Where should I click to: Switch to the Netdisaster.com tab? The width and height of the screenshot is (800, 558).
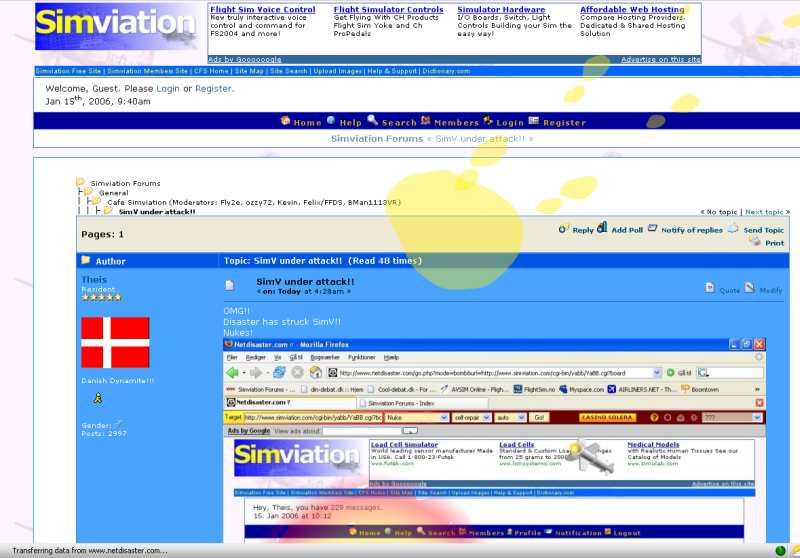[289, 402]
